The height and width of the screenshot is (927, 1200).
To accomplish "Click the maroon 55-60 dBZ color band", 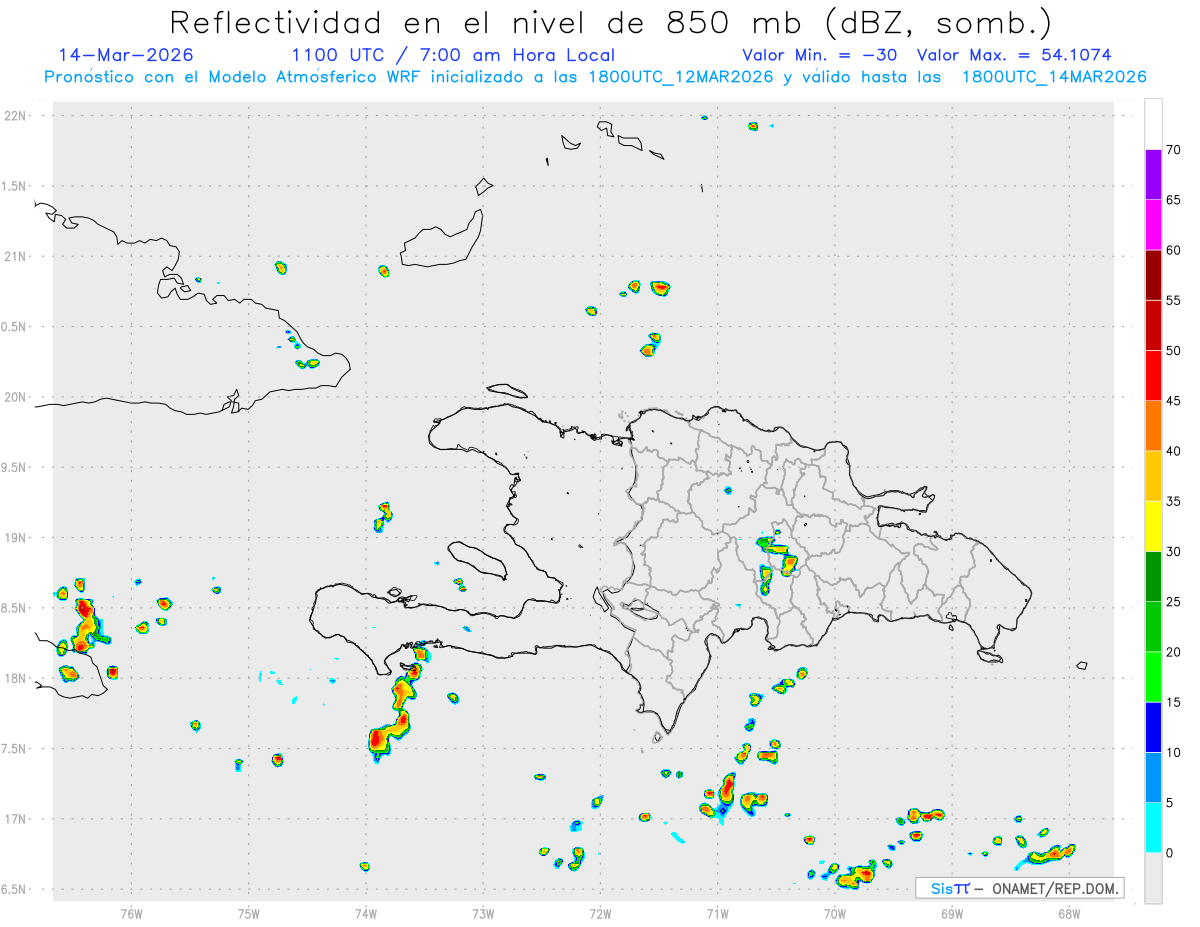I will 1153,275.
